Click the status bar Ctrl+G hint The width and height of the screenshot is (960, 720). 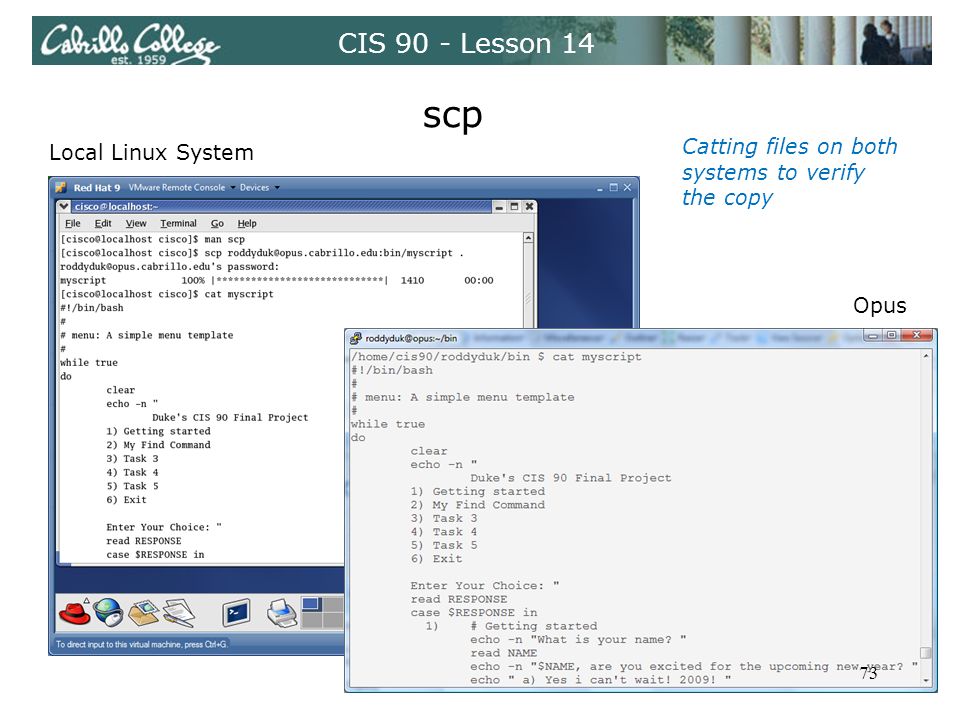pyautogui.click(x=141, y=645)
